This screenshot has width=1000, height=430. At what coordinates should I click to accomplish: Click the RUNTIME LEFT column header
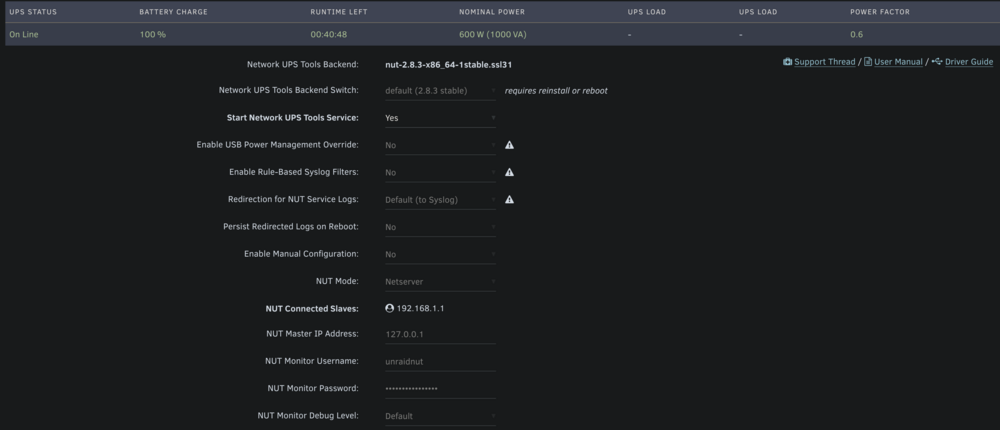coord(339,12)
